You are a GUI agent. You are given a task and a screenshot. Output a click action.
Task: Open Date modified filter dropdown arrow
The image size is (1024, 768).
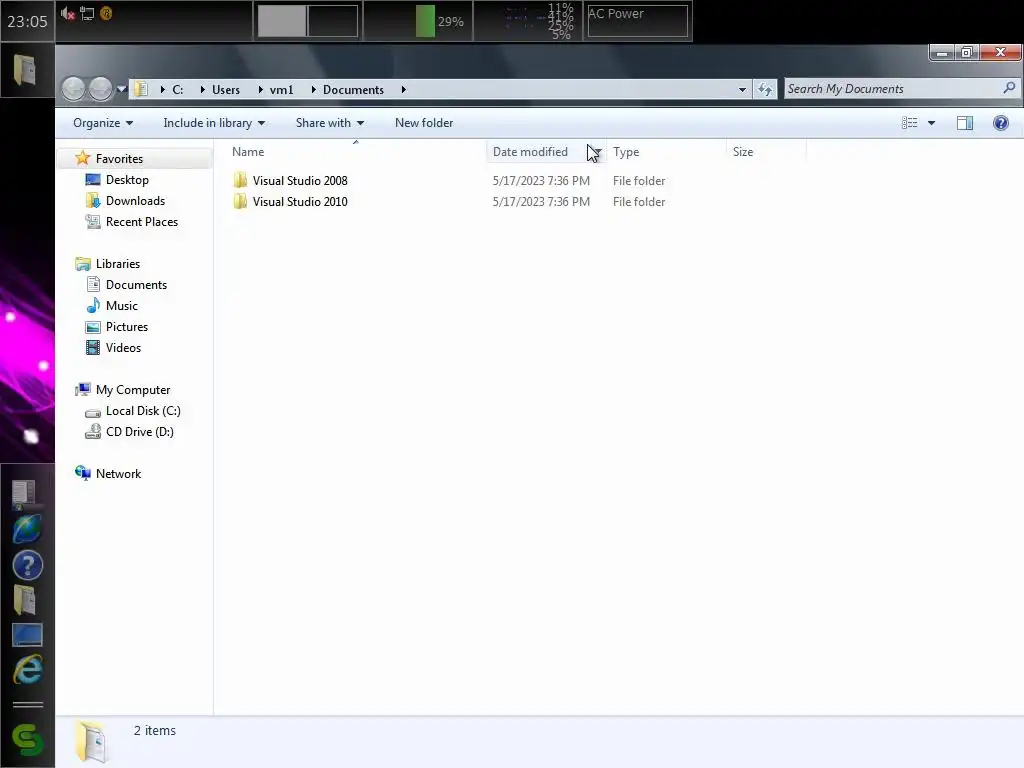click(x=596, y=152)
